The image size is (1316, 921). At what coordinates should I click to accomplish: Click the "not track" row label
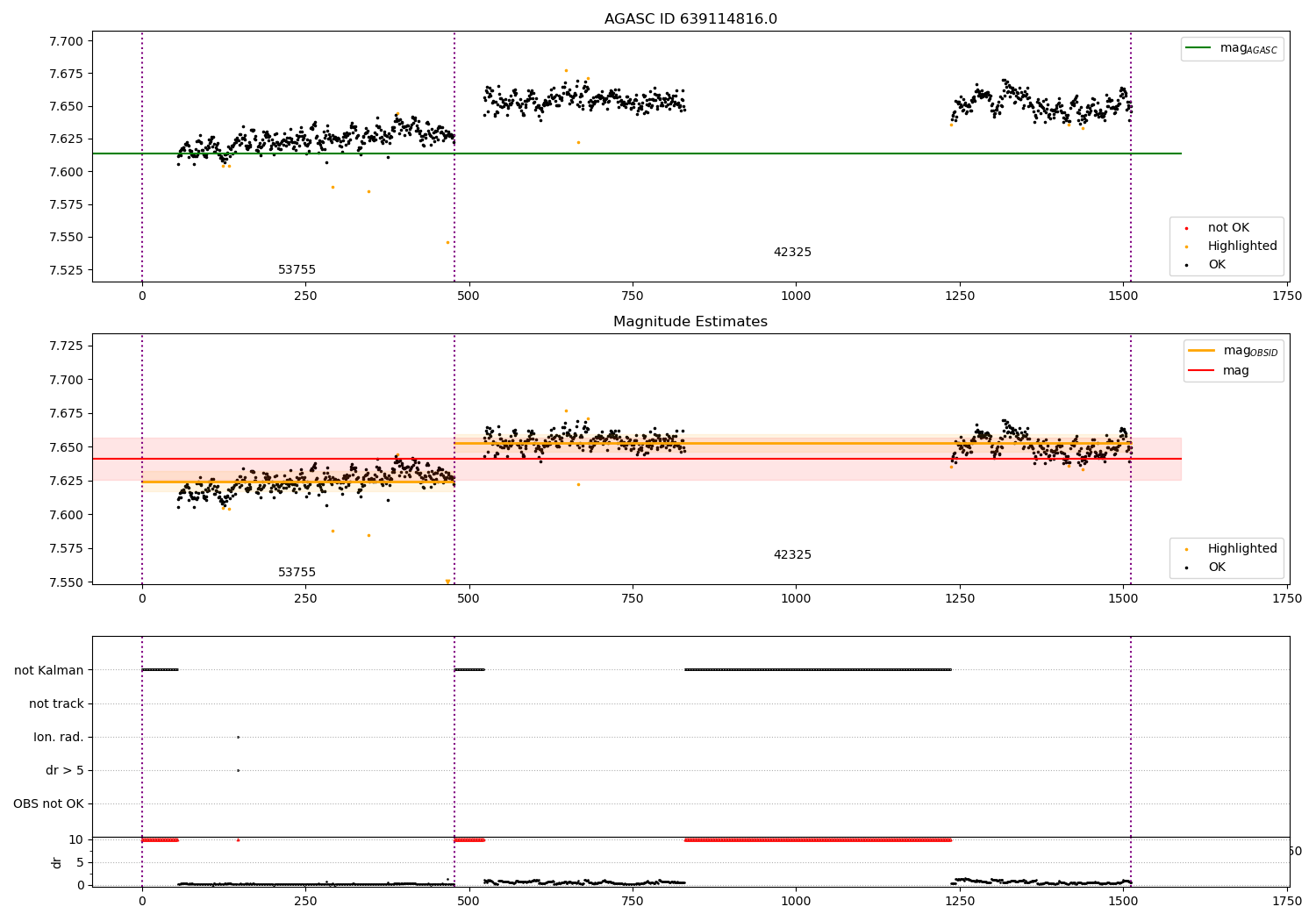[56, 703]
